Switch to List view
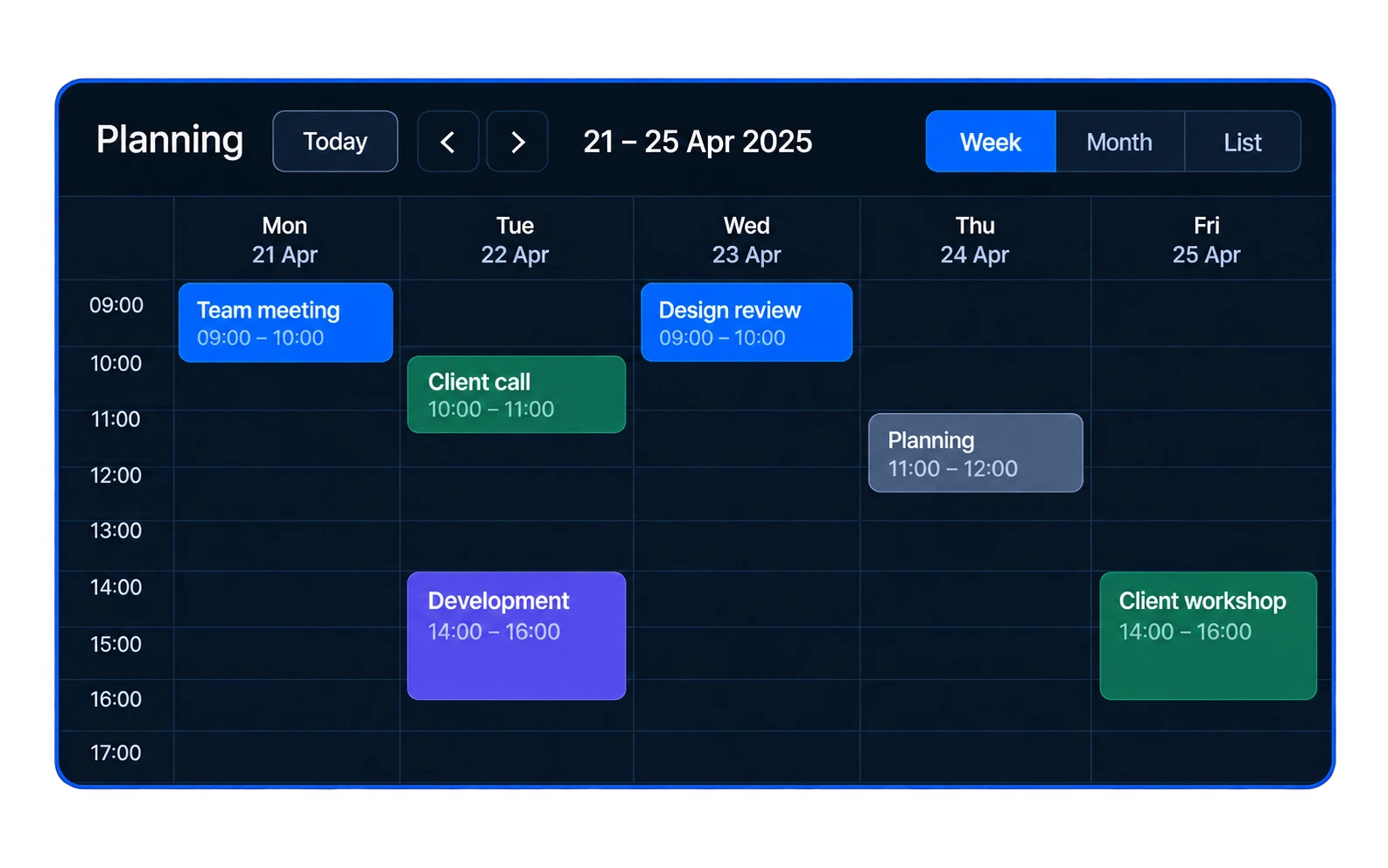The image size is (1388, 868). click(1243, 142)
